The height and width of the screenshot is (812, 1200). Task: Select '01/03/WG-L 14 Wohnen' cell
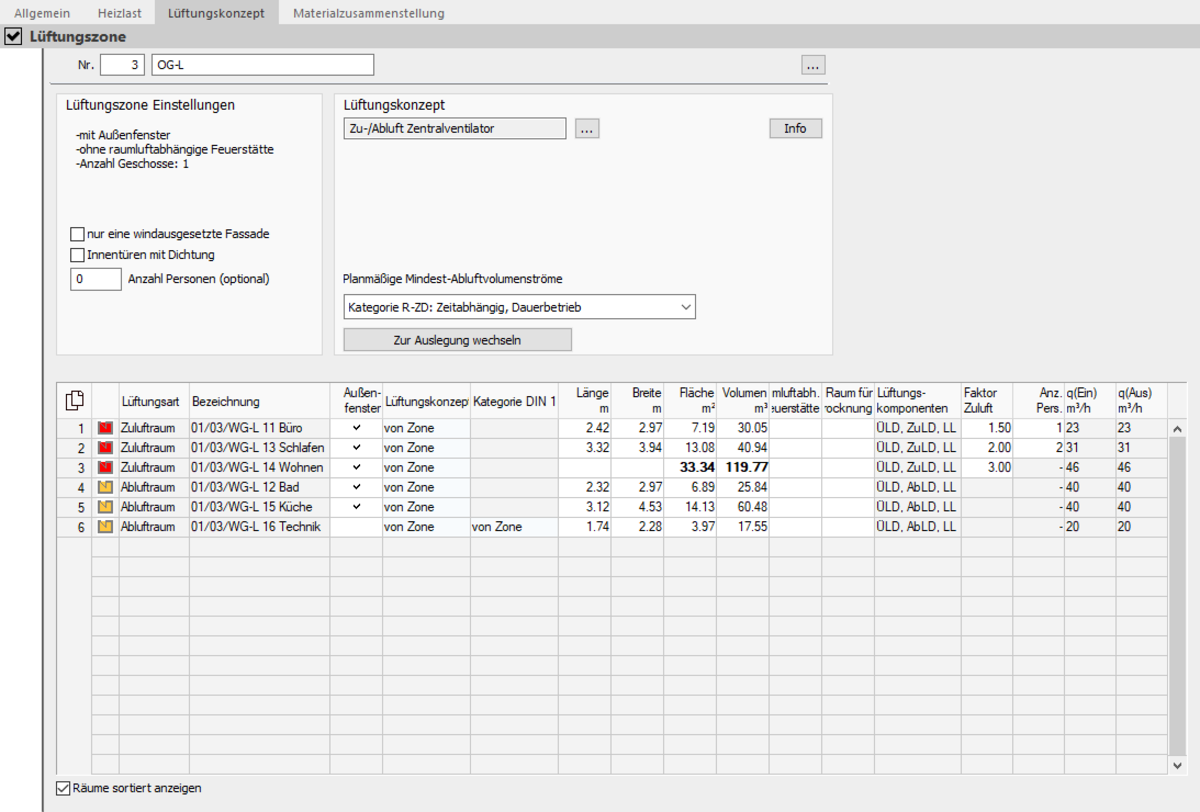(x=259, y=467)
